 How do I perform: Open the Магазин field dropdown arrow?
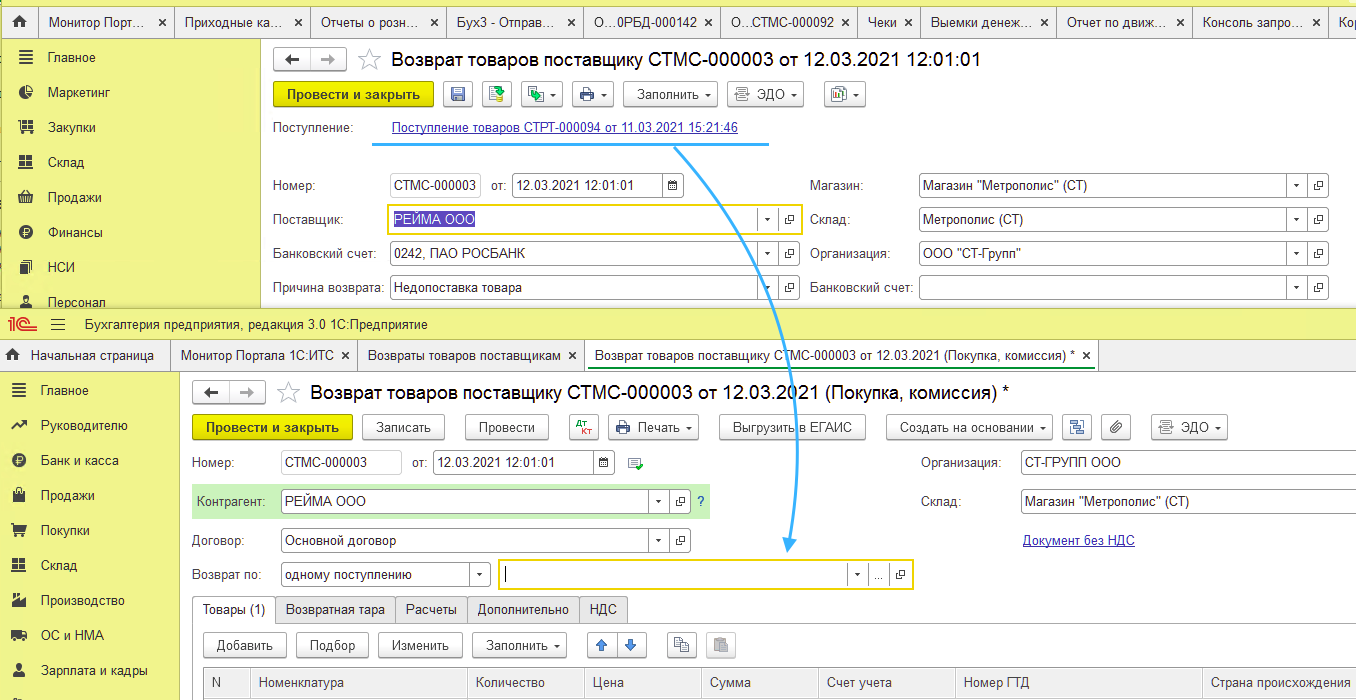pyautogui.click(x=1297, y=186)
